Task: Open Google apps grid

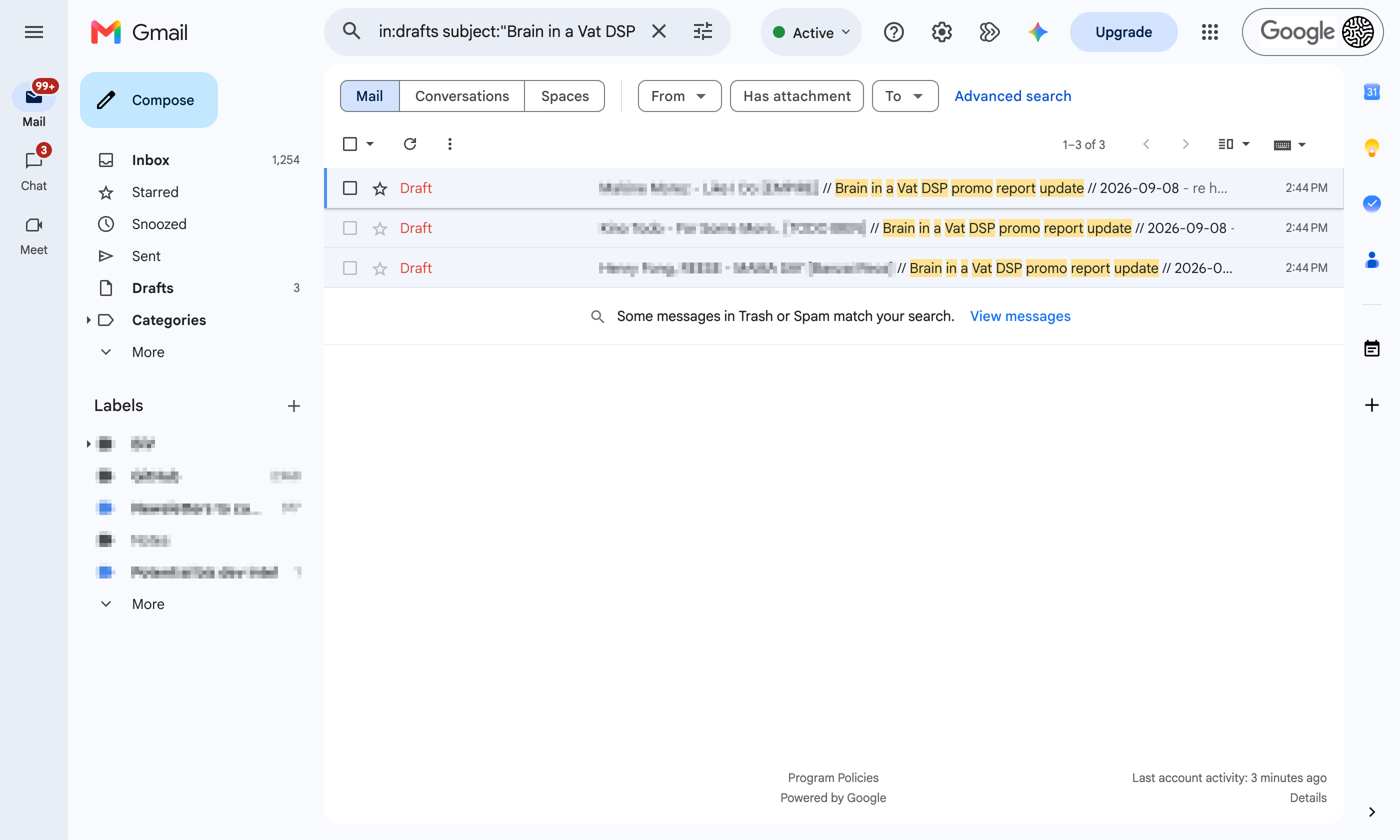Action: 1209,32
